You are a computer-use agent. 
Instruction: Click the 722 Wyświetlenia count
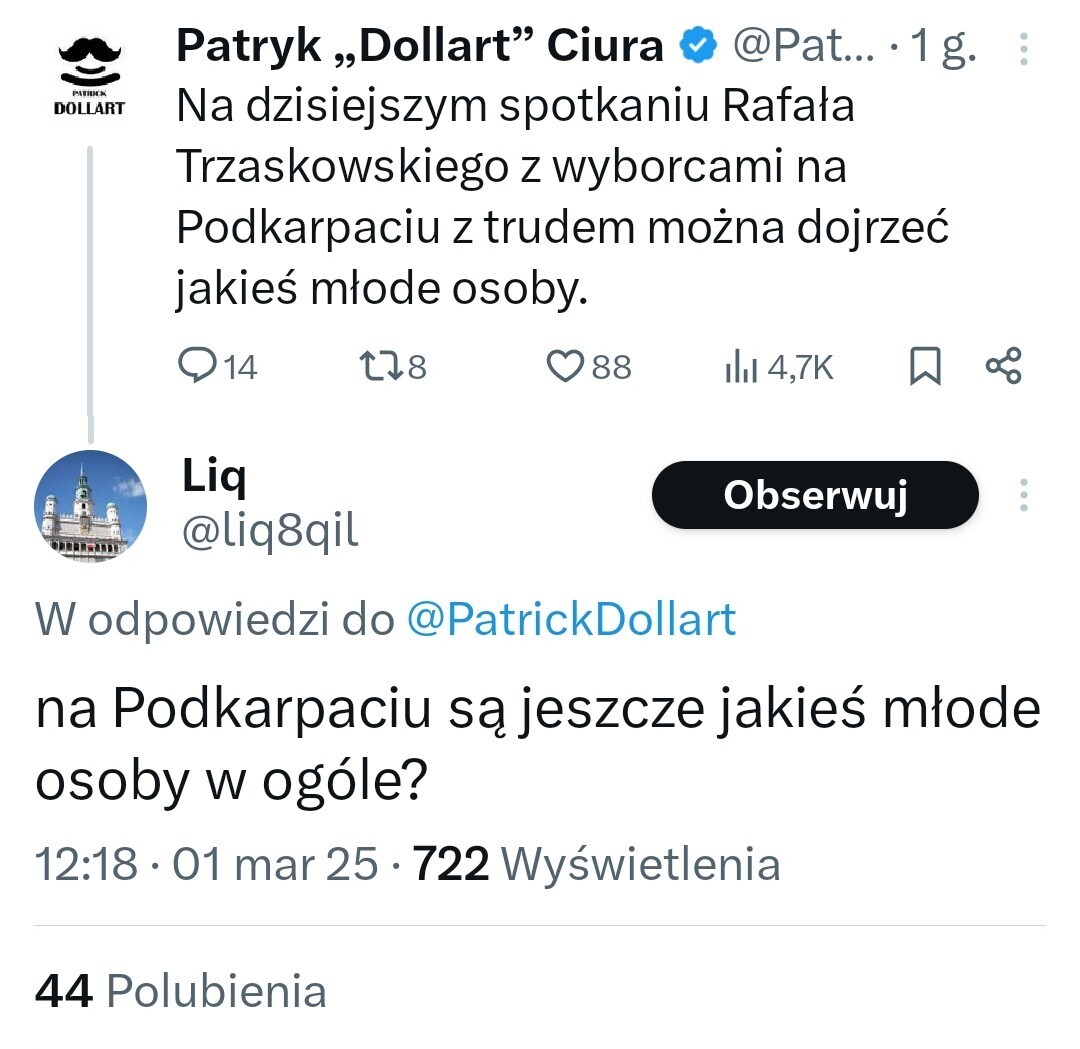(x=597, y=864)
